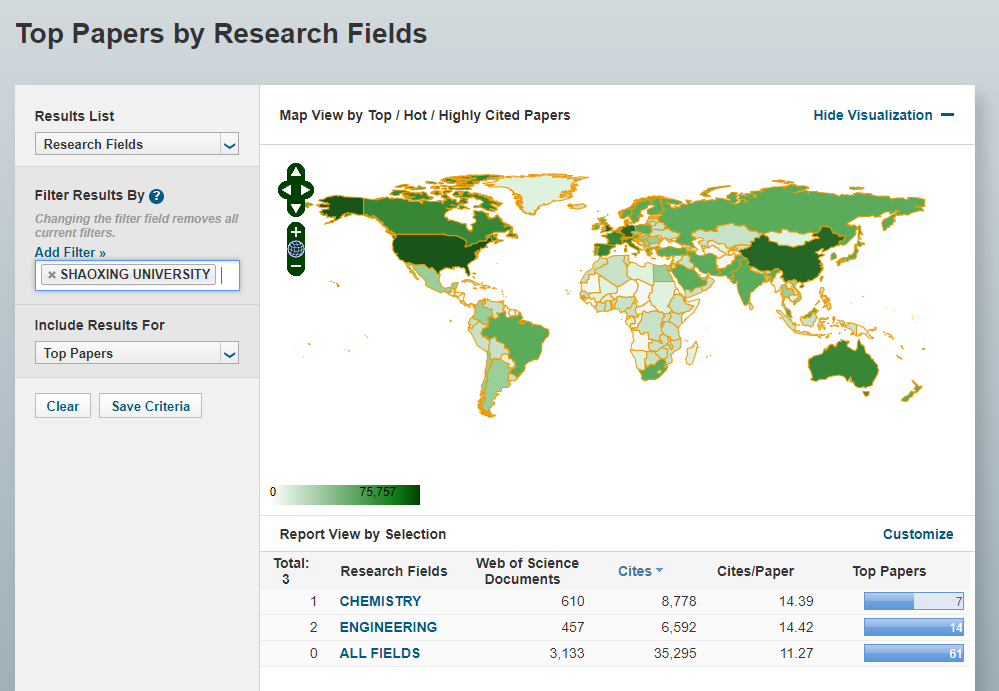Open the Customize report link
Image resolution: width=999 pixels, height=691 pixels.
tap(917, 534)
